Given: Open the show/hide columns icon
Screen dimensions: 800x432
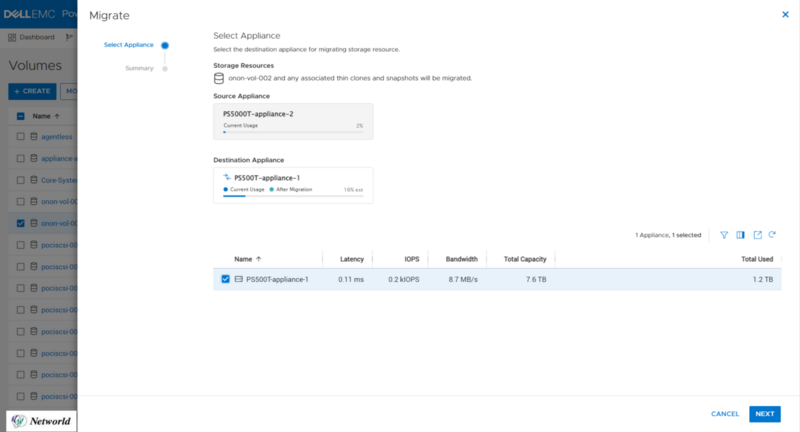Looking at the screenshot, I should 740,235.
